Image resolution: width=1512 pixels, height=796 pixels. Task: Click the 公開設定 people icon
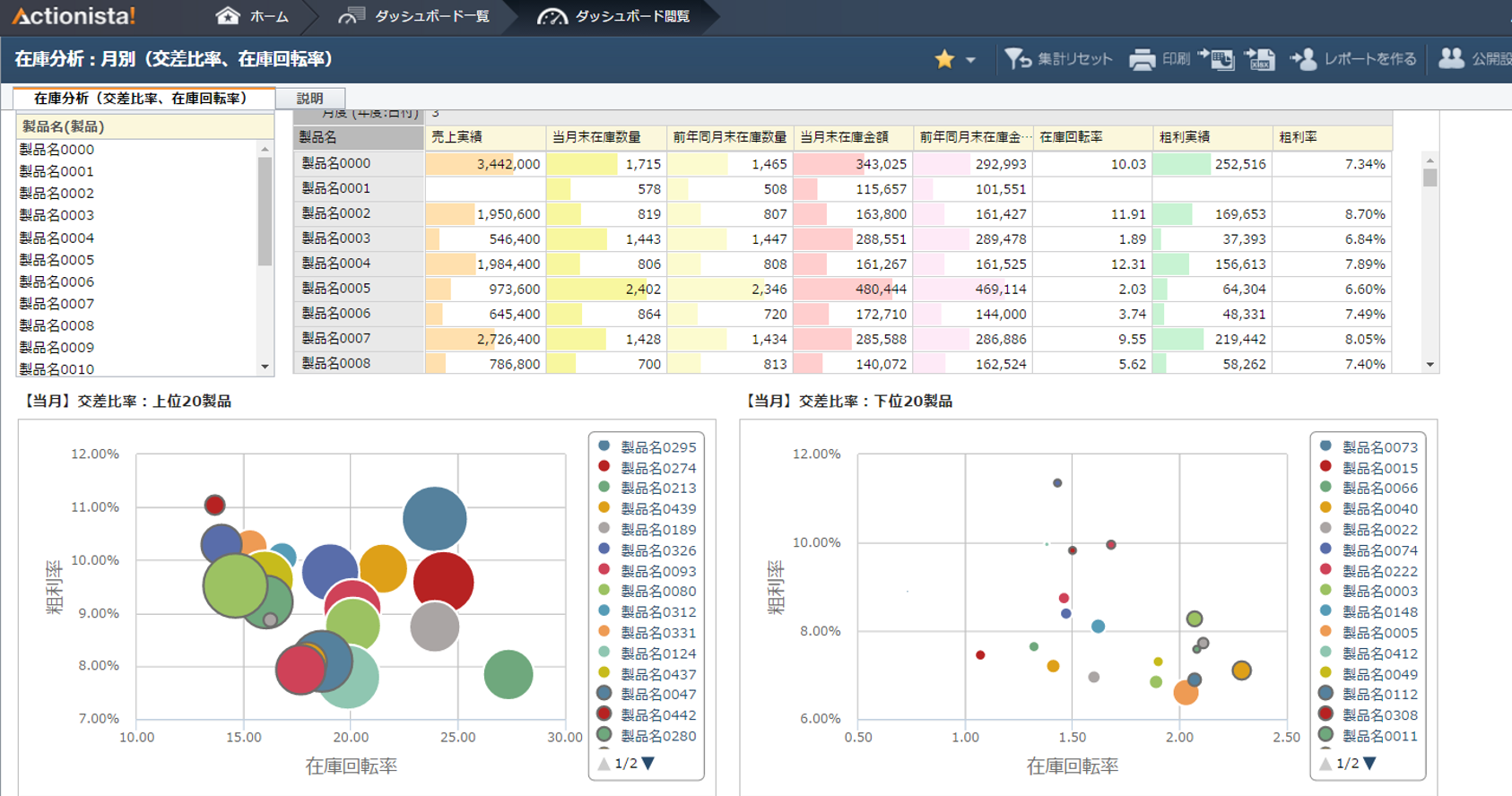(1451, 58)
